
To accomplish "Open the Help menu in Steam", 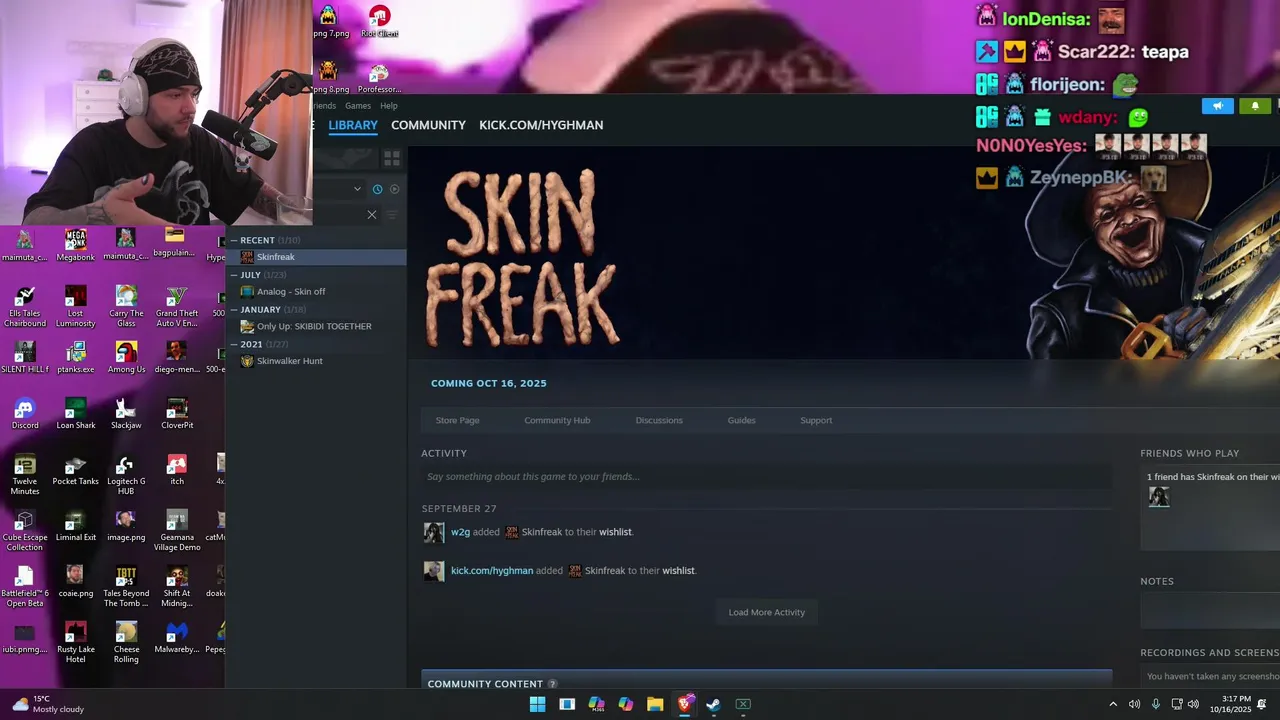I will [x=389, y=106].
